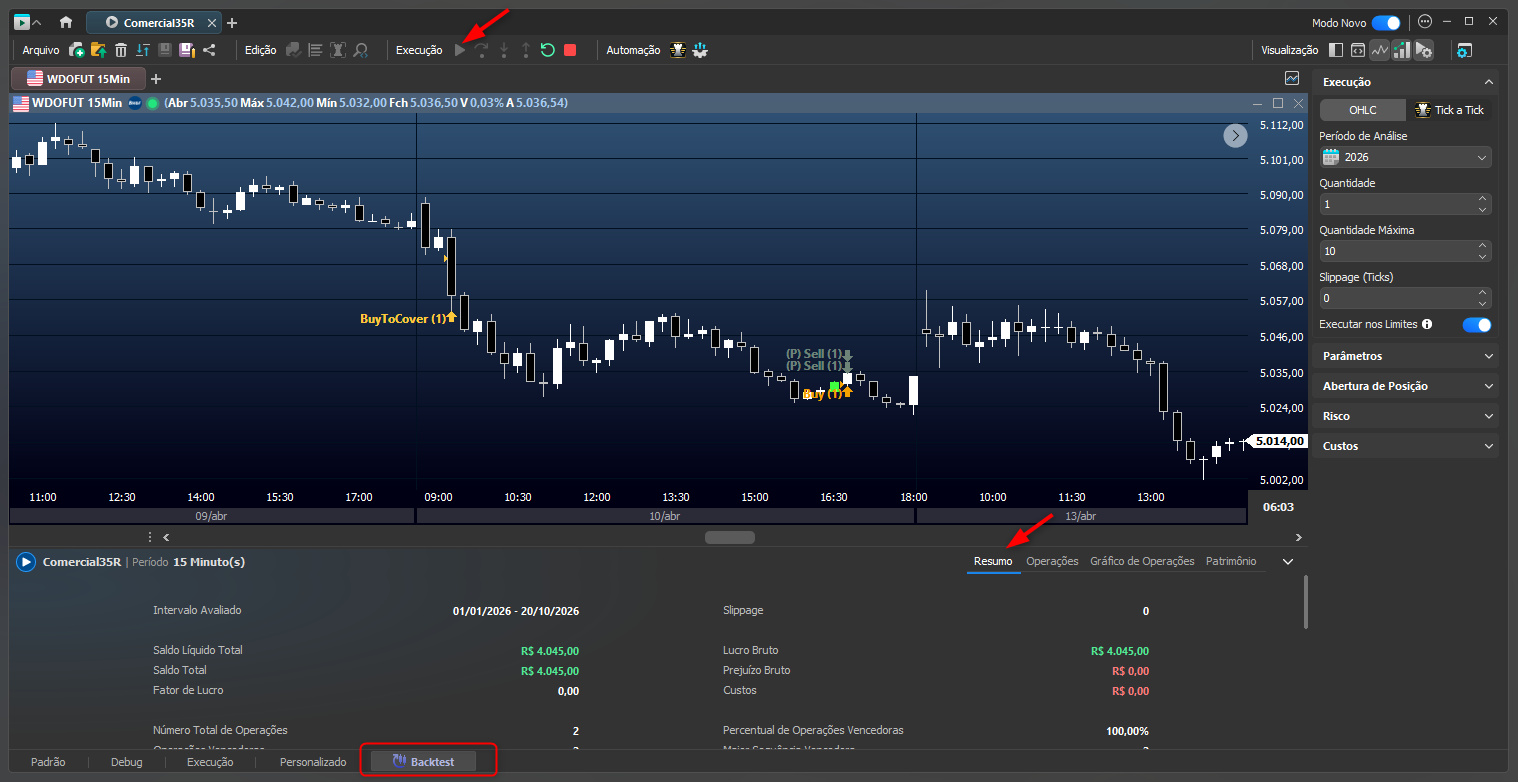Click the gold rook Automação icon
The image size is (1518, 782).
click(x=678, y=50)
